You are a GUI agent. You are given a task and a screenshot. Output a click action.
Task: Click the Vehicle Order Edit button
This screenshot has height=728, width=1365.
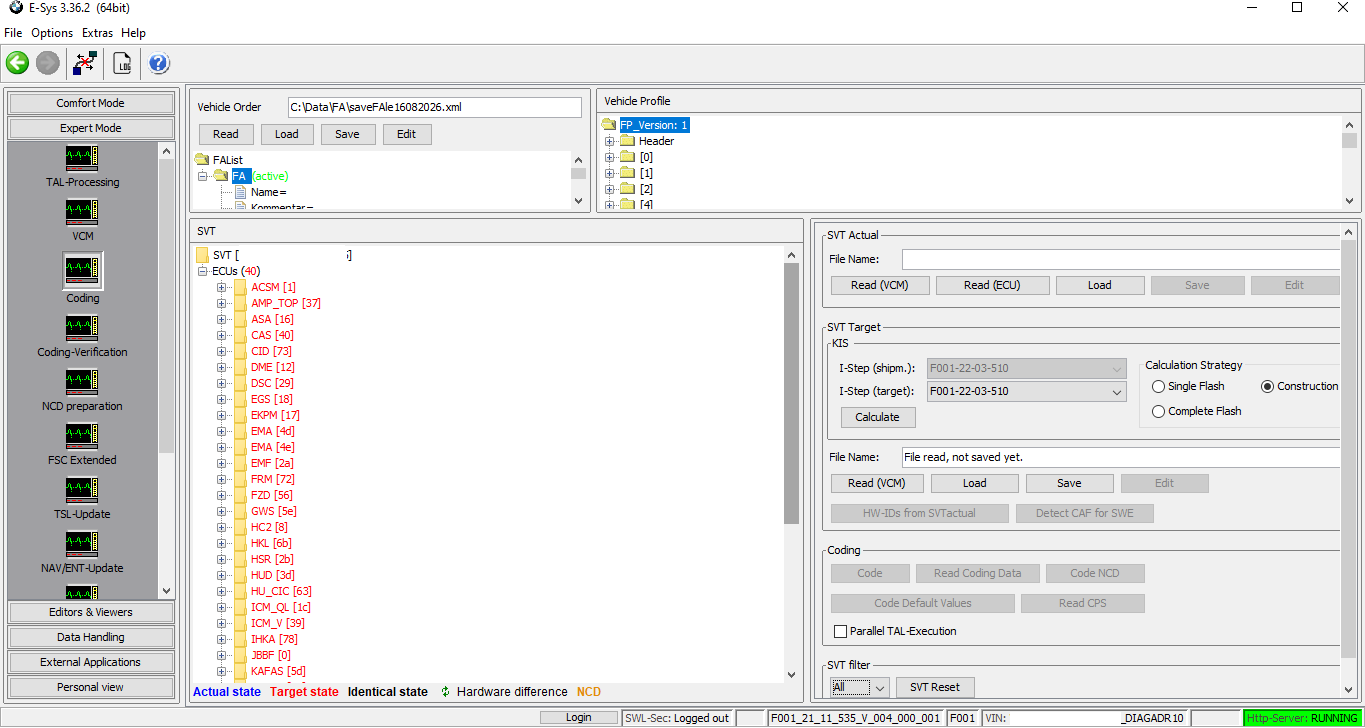(x=406, y=134)
